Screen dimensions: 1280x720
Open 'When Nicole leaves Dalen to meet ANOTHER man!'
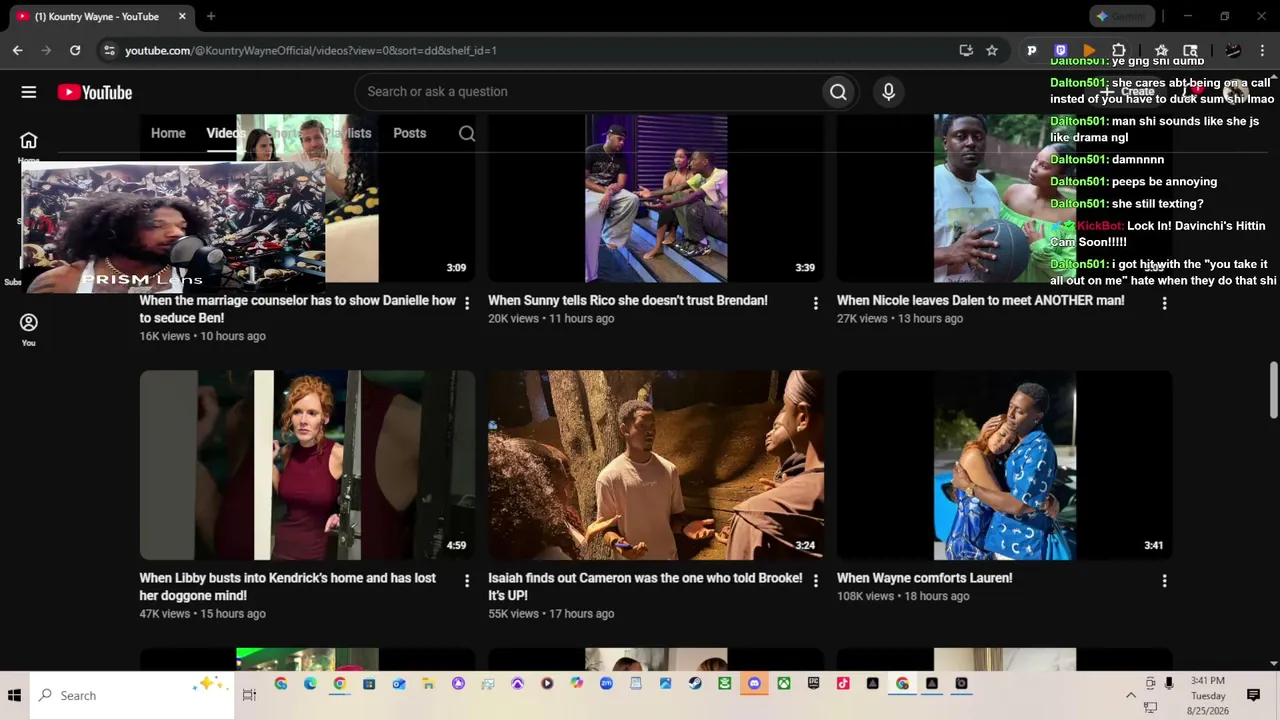click(980, 300)
